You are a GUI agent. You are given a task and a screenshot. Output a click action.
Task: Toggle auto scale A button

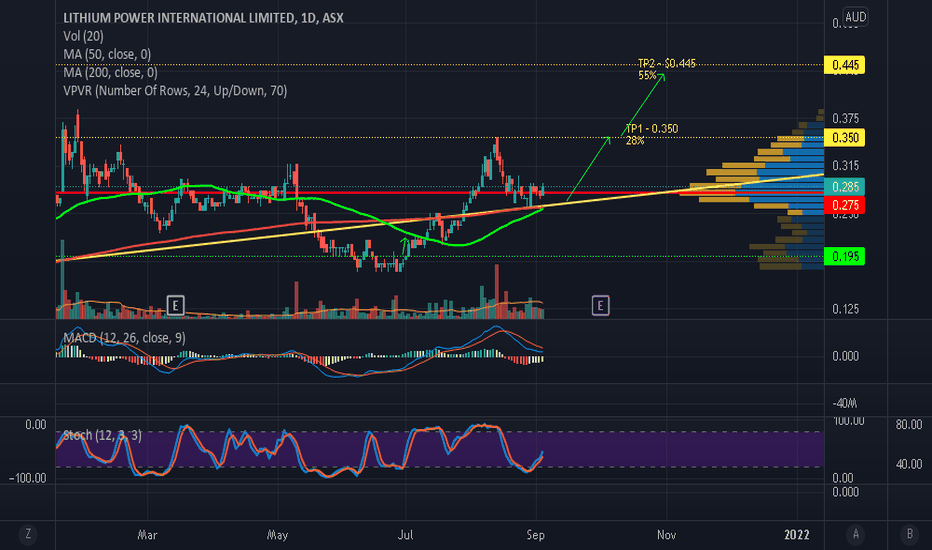click(x=855, y=534)
